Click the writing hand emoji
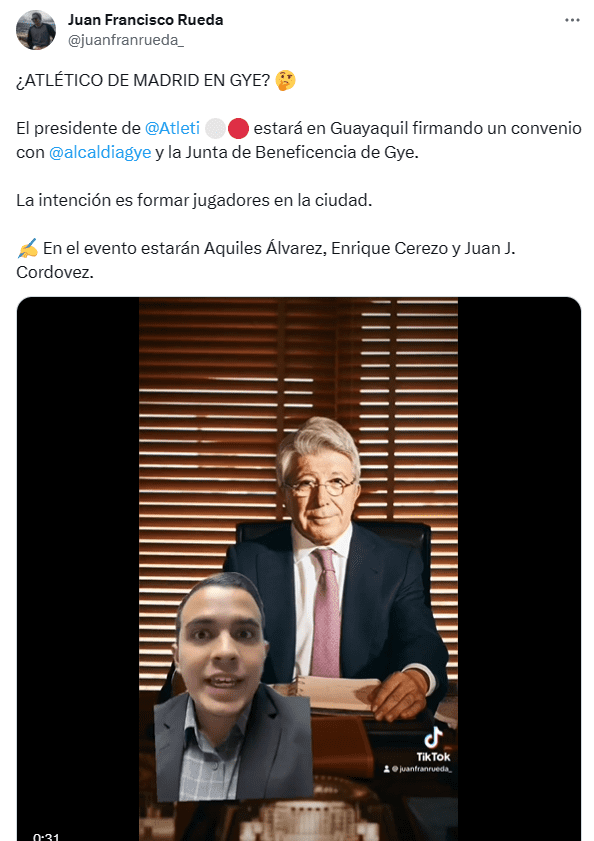 (x=27, y=249)
